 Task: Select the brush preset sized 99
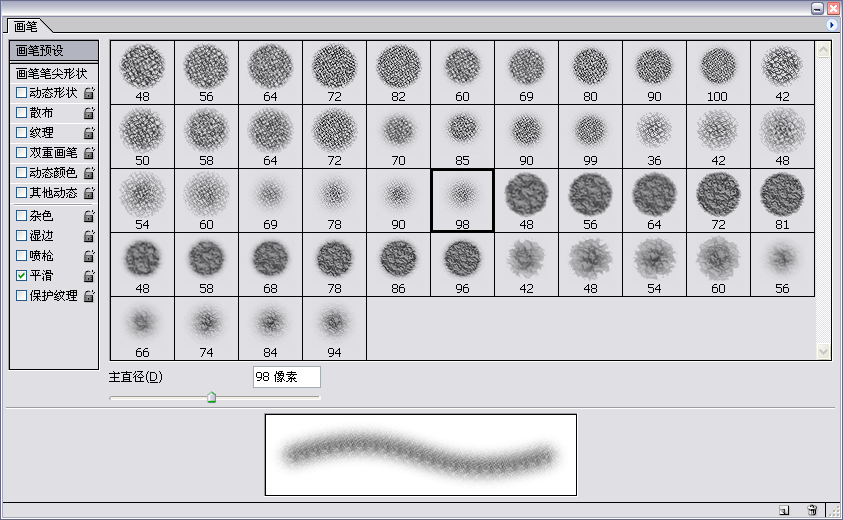coord(590,137)
